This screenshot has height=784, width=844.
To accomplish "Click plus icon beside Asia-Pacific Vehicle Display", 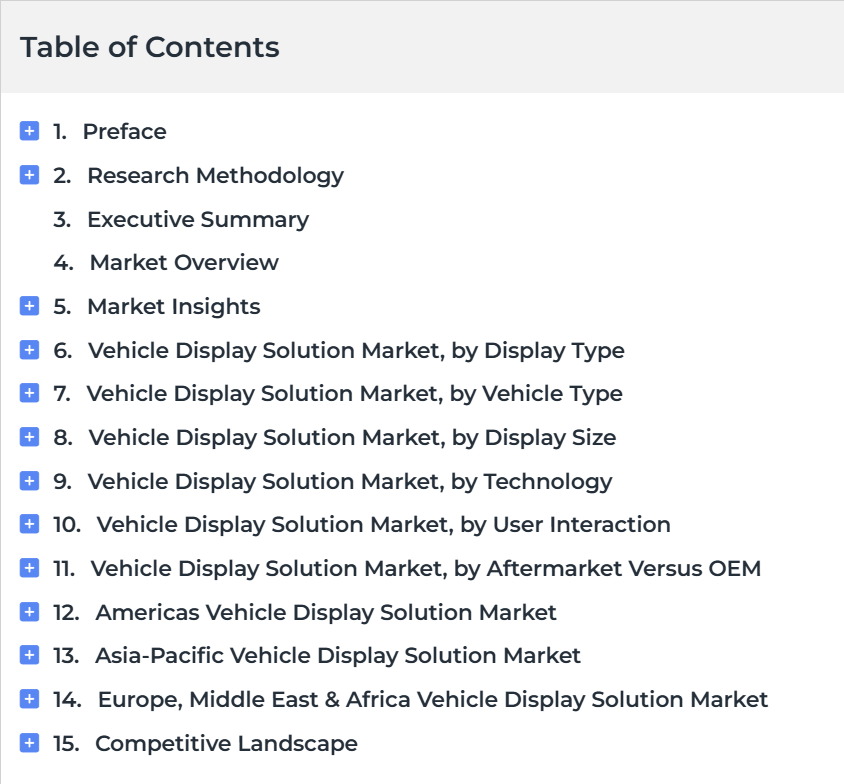I will point(29,655).
